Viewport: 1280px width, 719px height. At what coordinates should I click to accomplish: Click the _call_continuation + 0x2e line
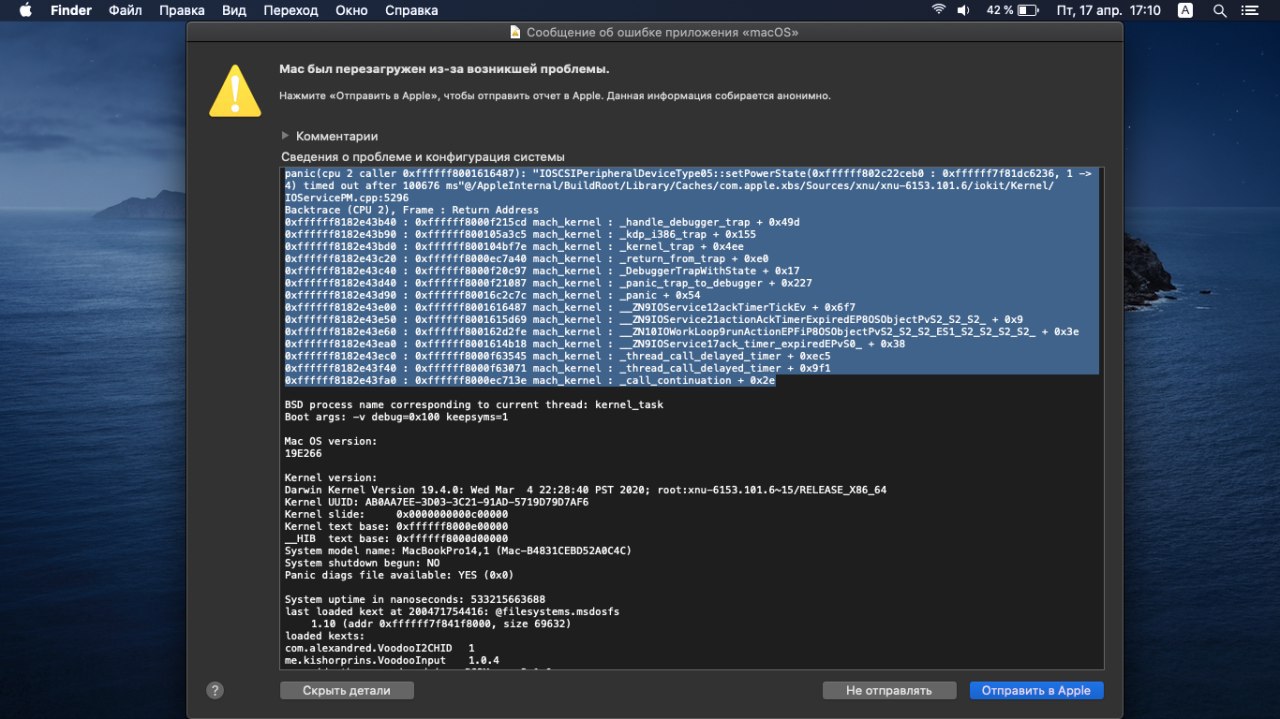point(530,380)
